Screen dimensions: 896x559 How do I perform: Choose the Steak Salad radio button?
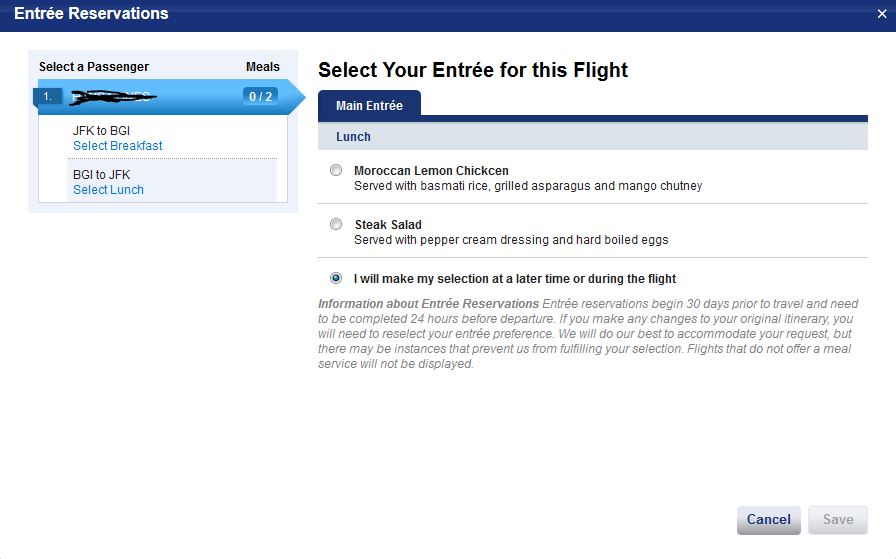(336, 225)
